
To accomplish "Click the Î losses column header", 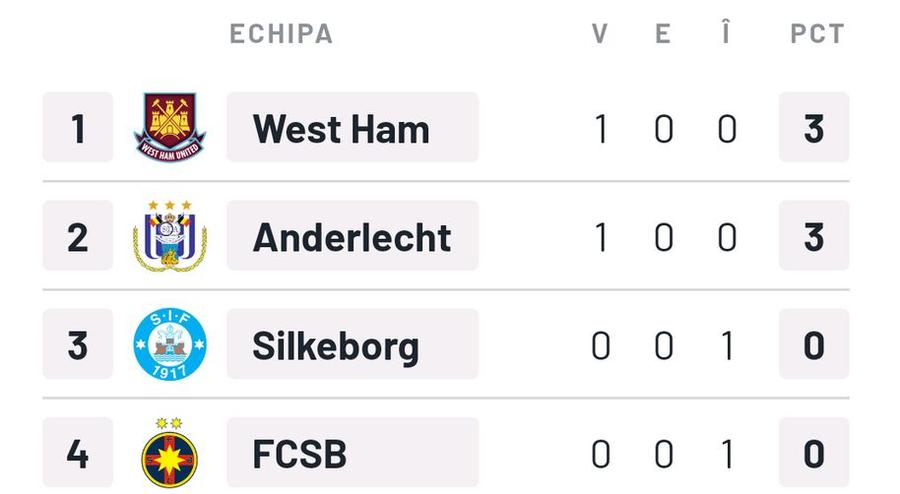I will (726, 32).
